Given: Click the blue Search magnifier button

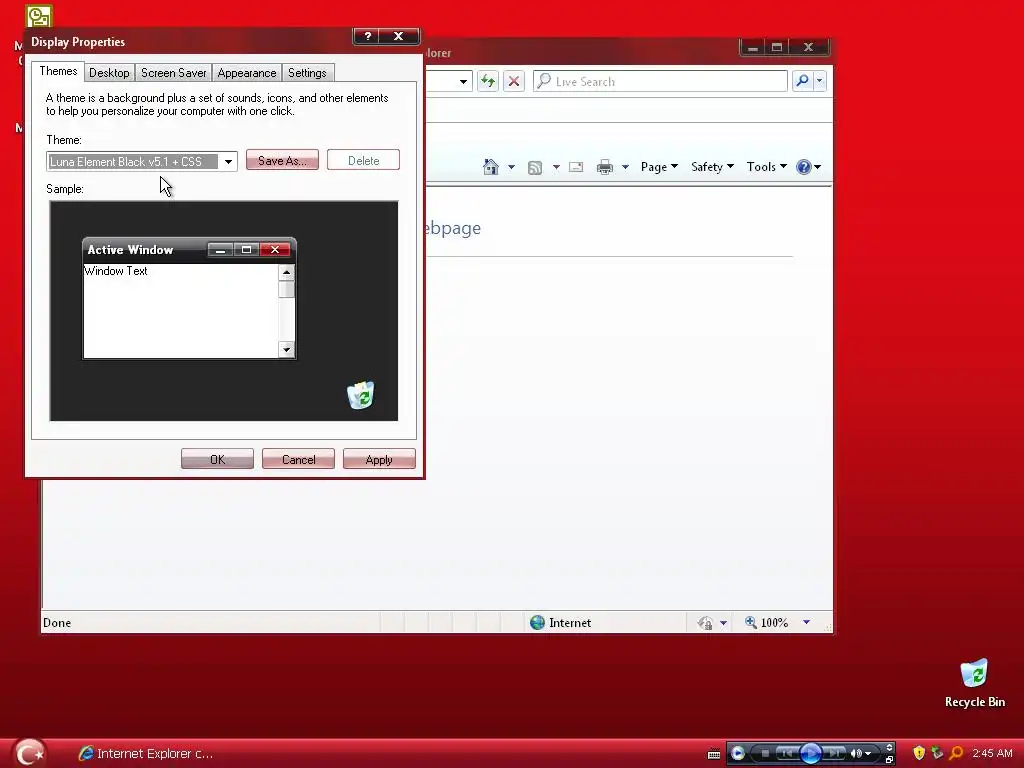Looking at the screenshot, I should 803,81.
